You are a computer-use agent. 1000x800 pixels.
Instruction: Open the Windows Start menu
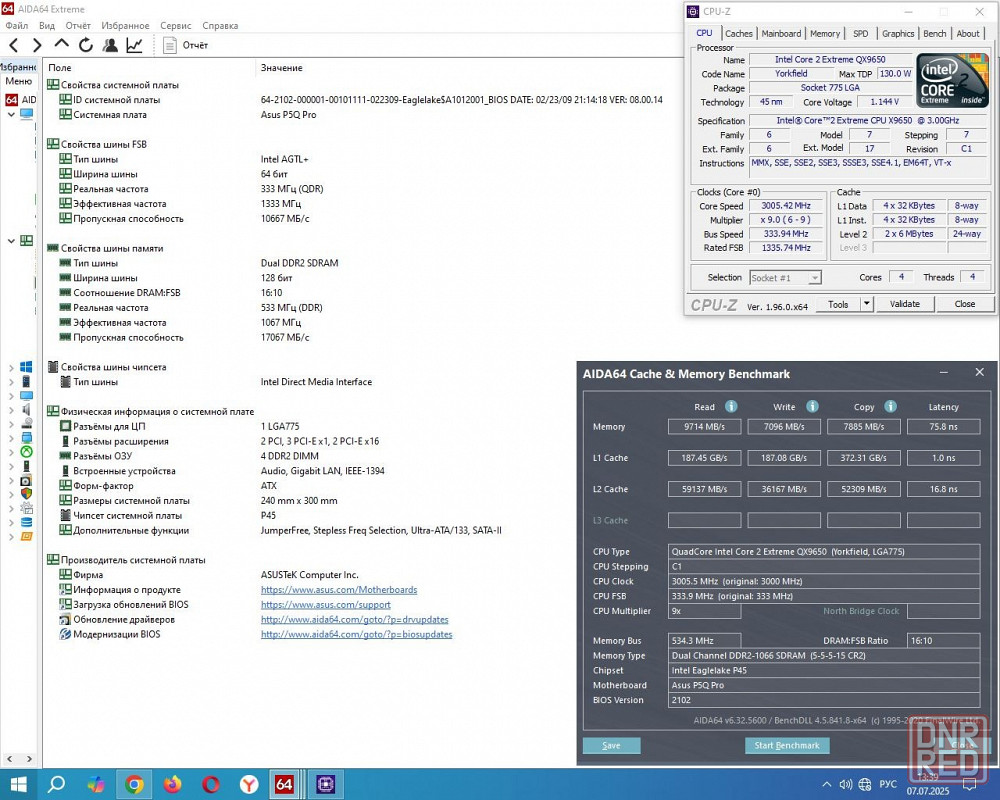tap(18, 784)
